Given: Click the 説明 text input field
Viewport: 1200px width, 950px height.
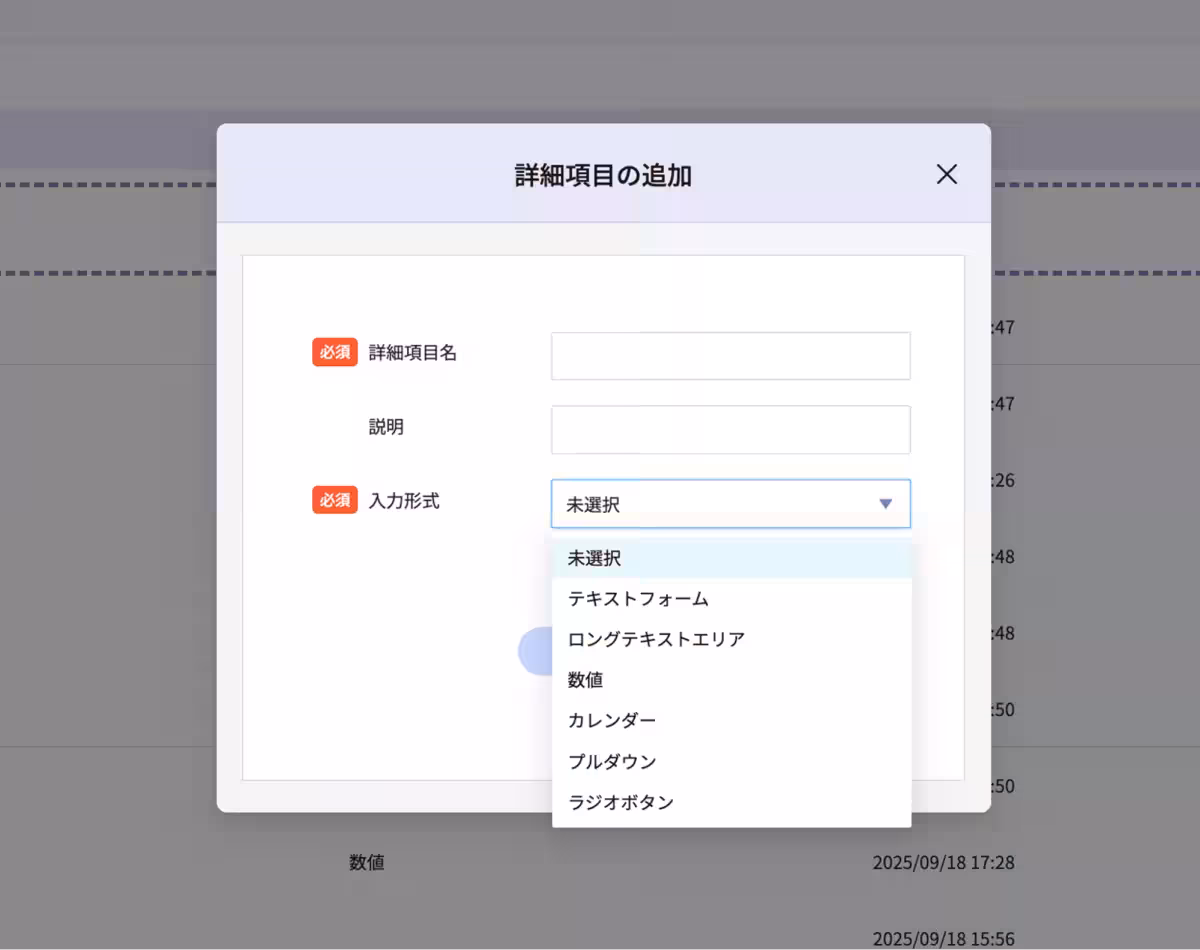Looking at the screenshot, I should tap(730, 429).
